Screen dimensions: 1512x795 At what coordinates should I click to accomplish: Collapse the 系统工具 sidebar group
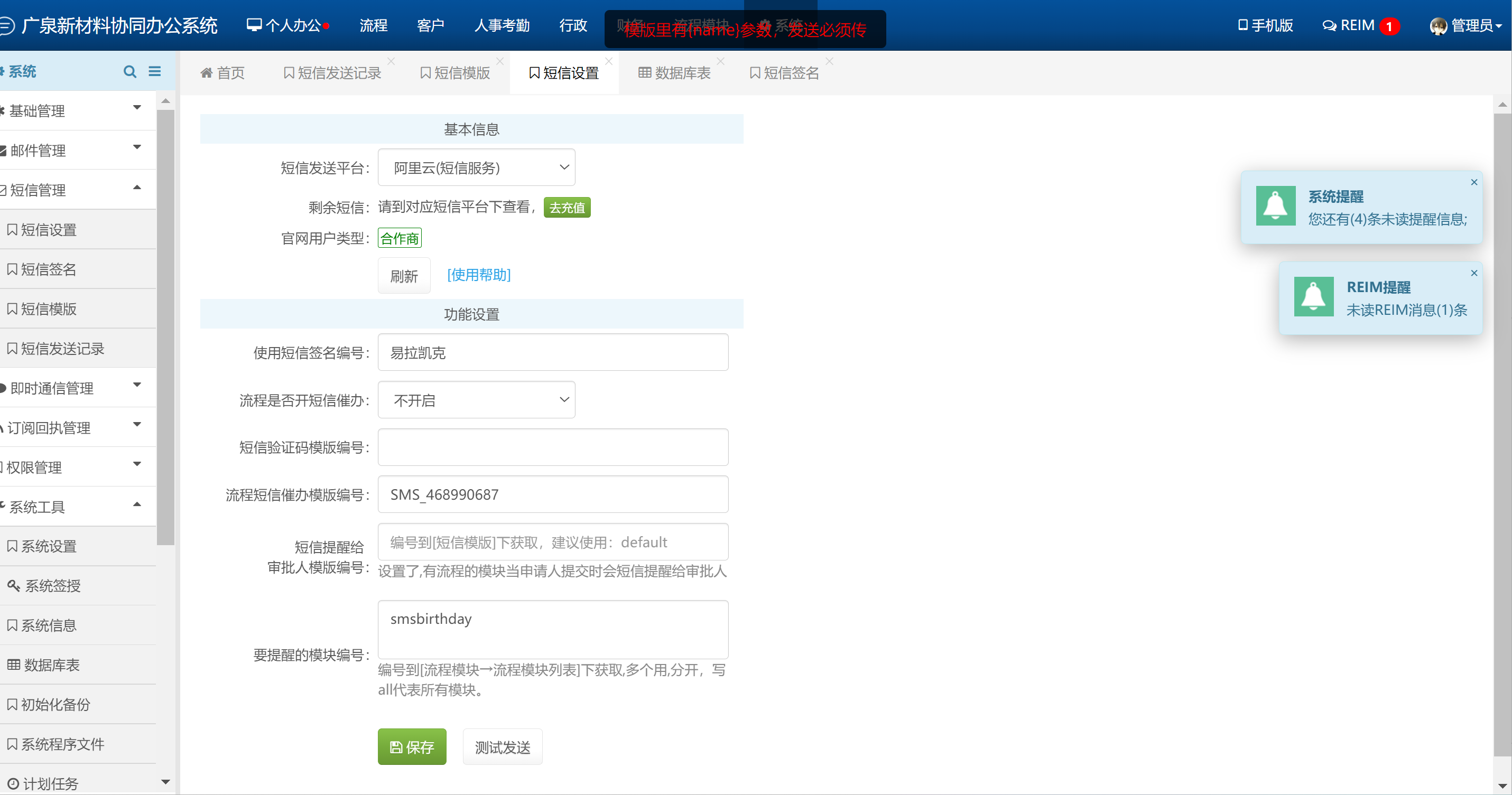(x=78, y=507)
